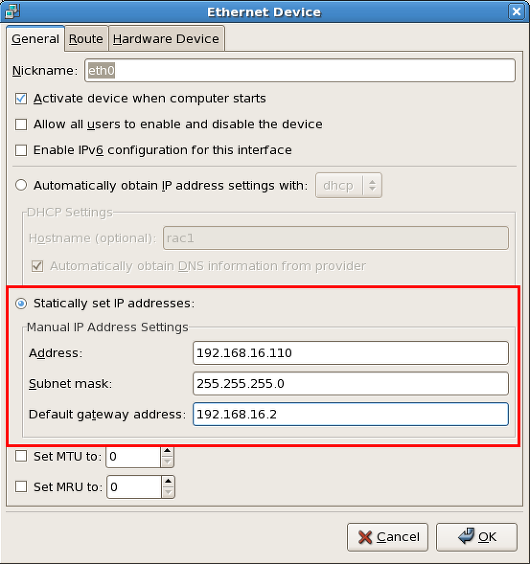Click the DHCP Settings group label
This screenshot has height=564, width=530.
coord(70,213)
